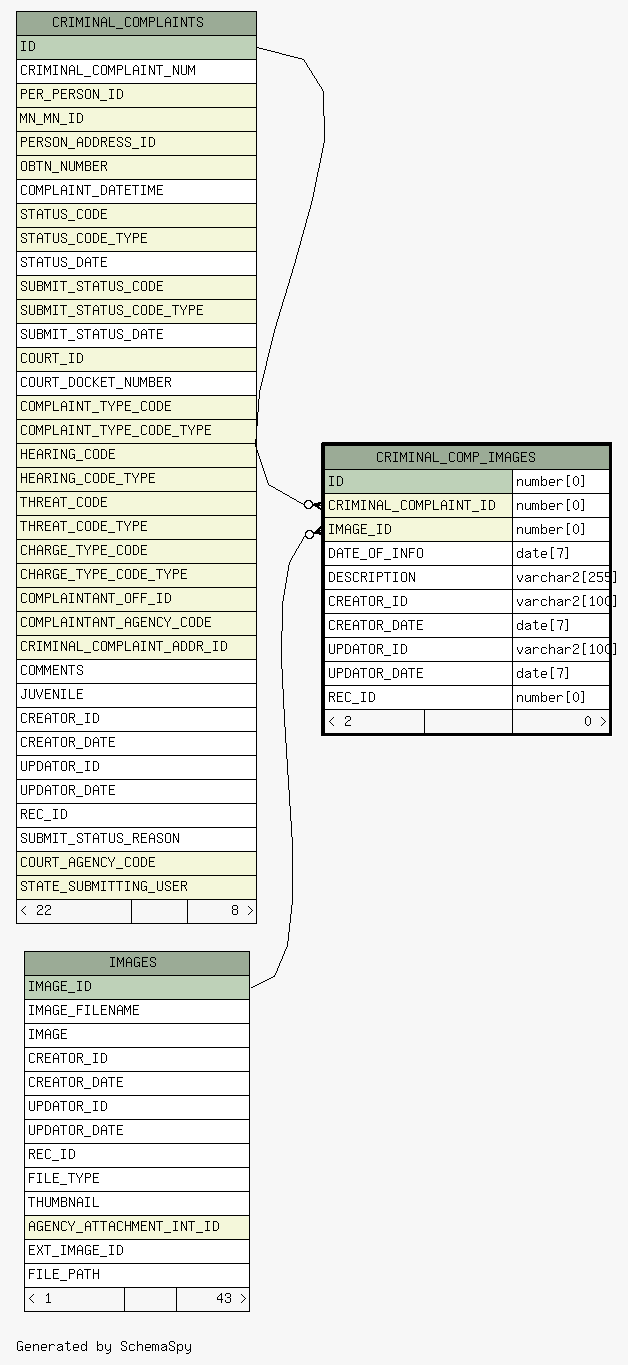Click COMPLAINT_TYPE_CODE column
The height and width of the screenshot is (1365, 628).
[x=137, y=407]
